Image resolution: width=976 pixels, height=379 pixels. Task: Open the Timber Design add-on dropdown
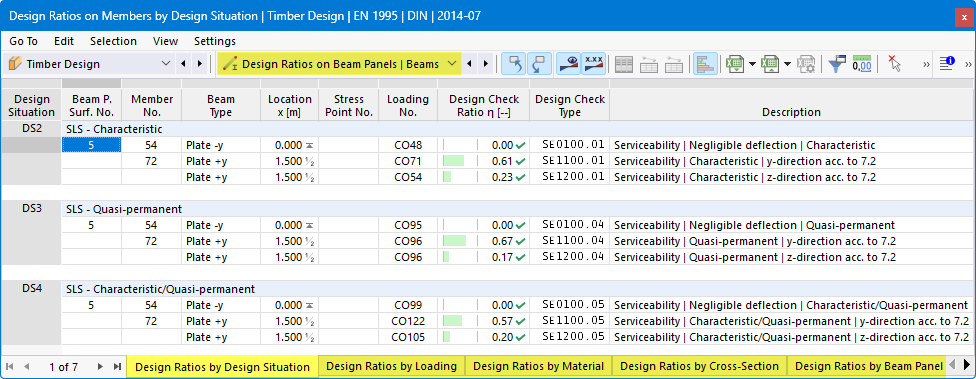(x=166, y=63)
